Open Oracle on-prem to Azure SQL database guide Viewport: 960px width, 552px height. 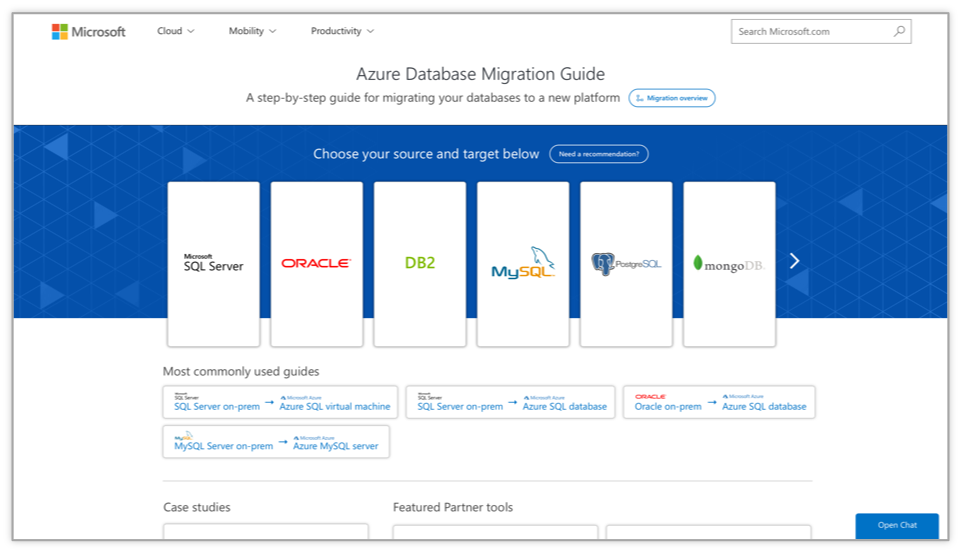[x=719, y=402]
